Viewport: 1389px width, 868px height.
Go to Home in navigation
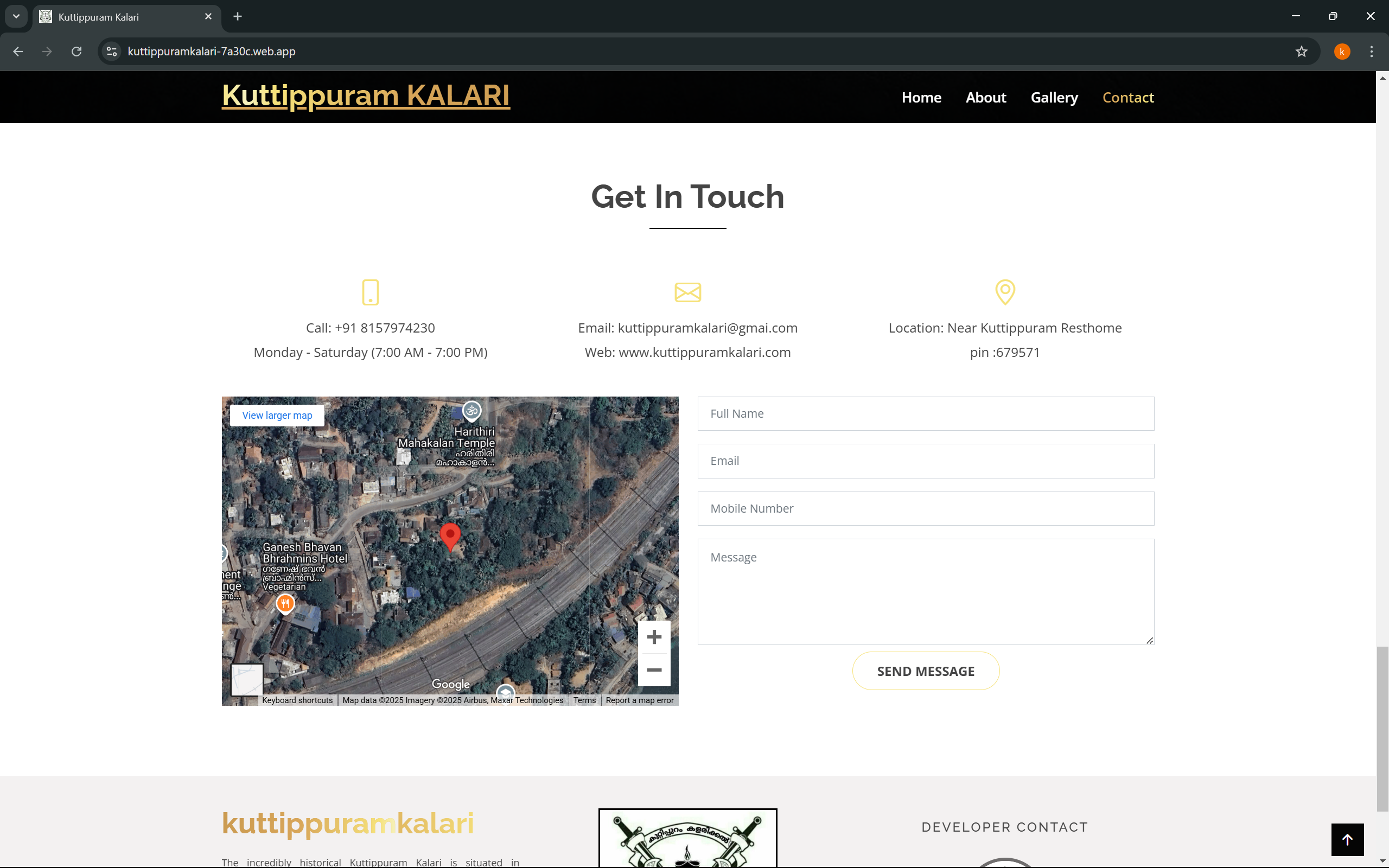[921, 98]
